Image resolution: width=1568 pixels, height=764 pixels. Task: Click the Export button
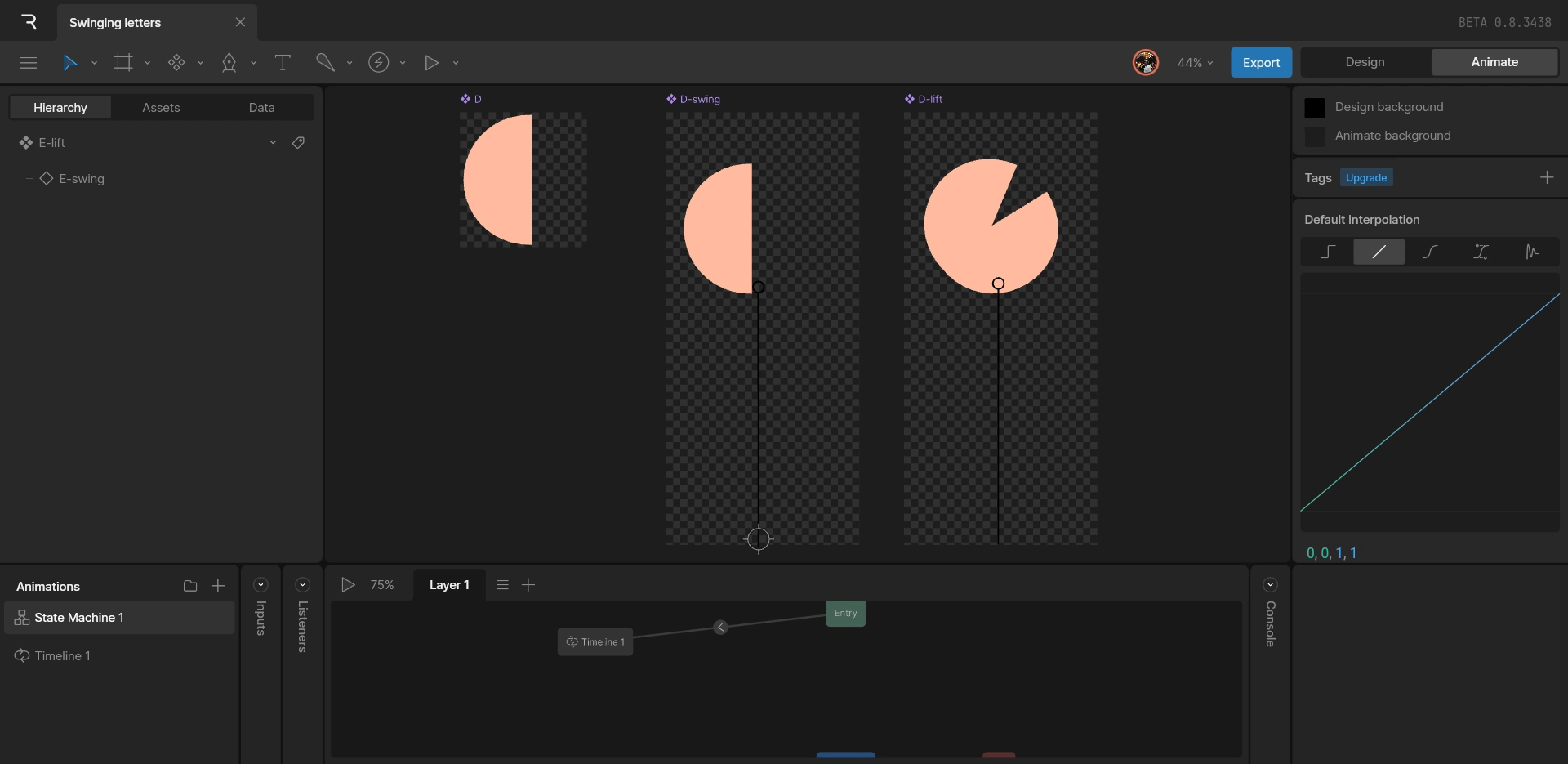click(1261, 63)
